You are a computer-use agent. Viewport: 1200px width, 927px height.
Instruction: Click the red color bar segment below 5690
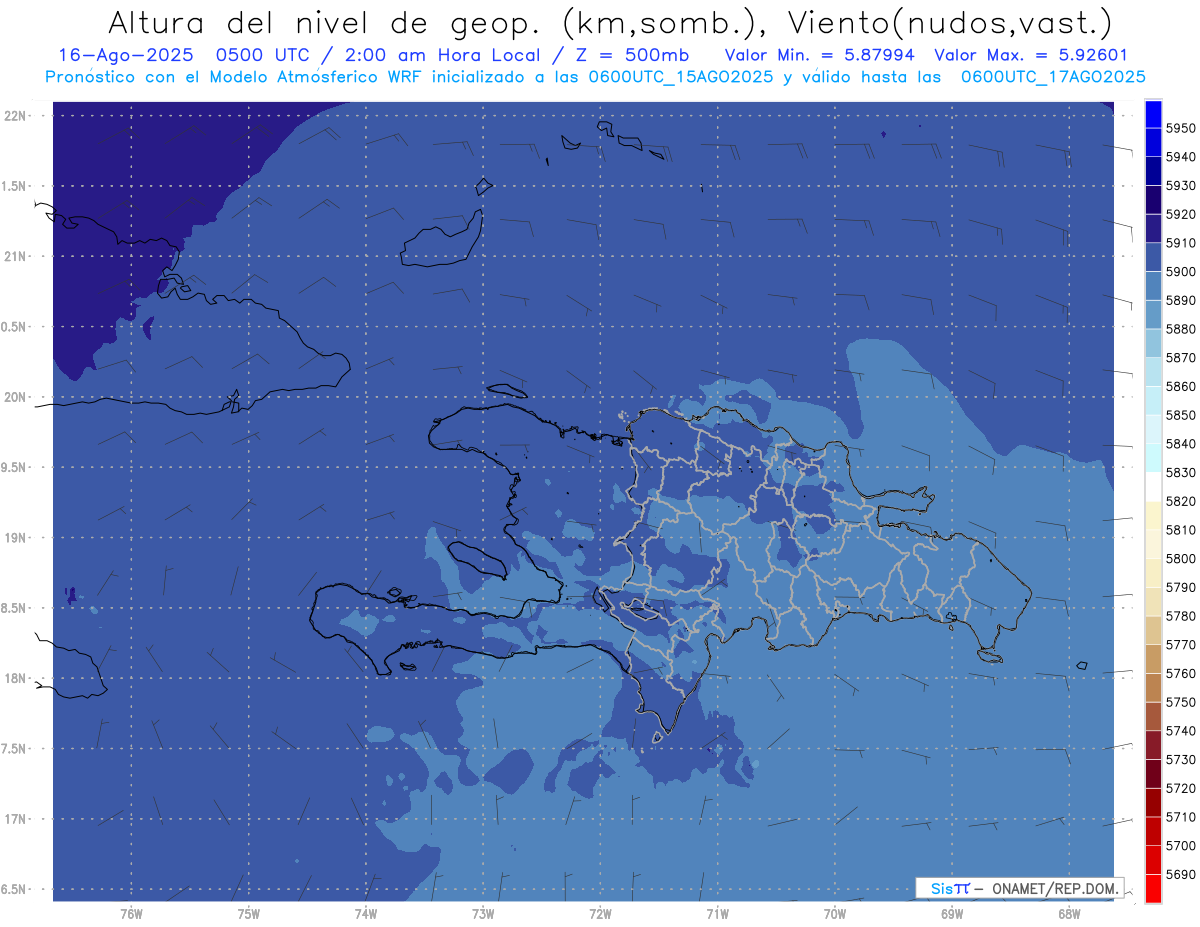[1153, 888]
